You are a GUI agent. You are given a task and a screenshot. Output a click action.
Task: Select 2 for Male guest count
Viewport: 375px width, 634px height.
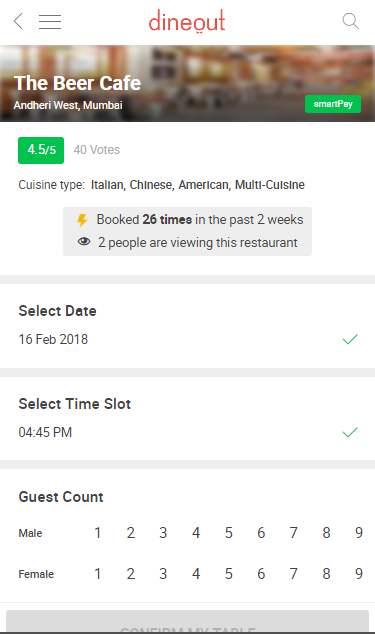(x=130, y=533)
